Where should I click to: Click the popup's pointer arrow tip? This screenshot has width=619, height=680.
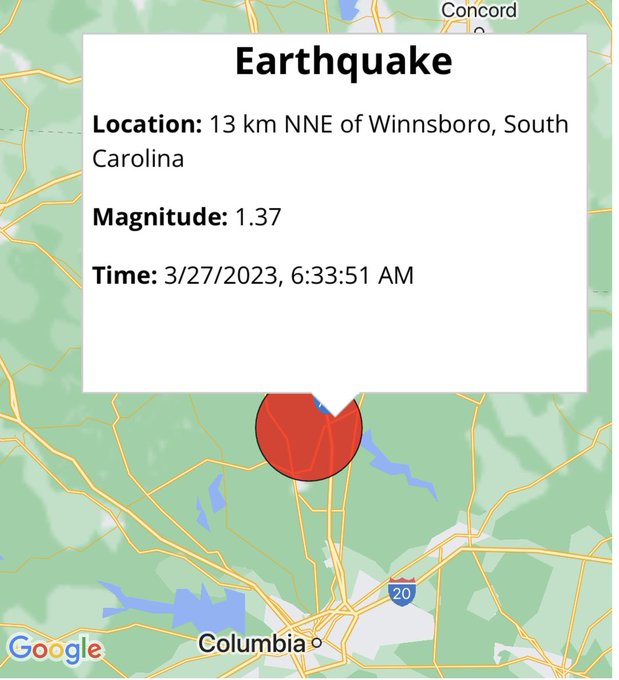[335, 415]
